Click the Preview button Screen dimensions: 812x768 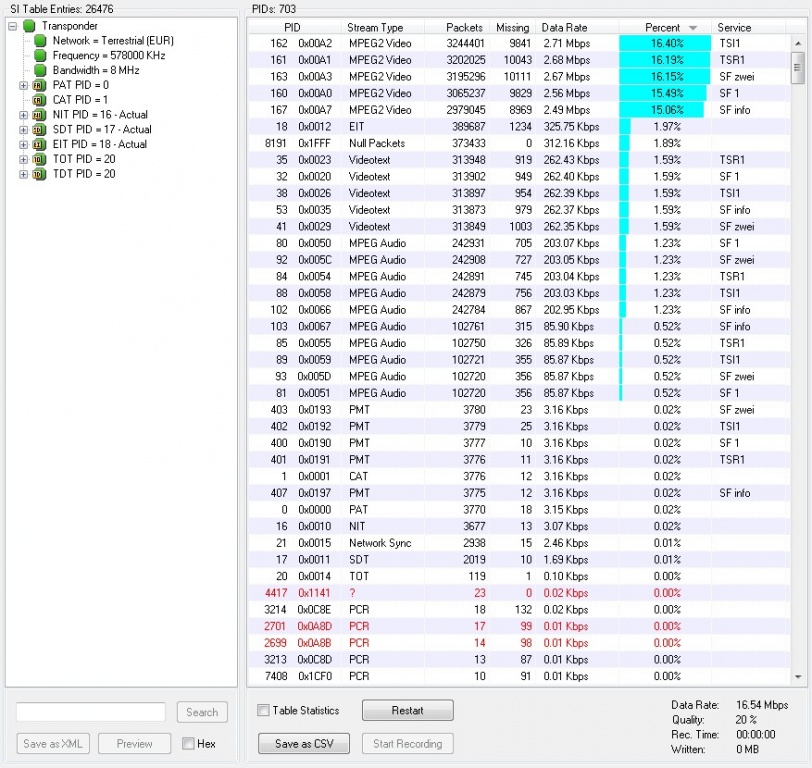134,744
